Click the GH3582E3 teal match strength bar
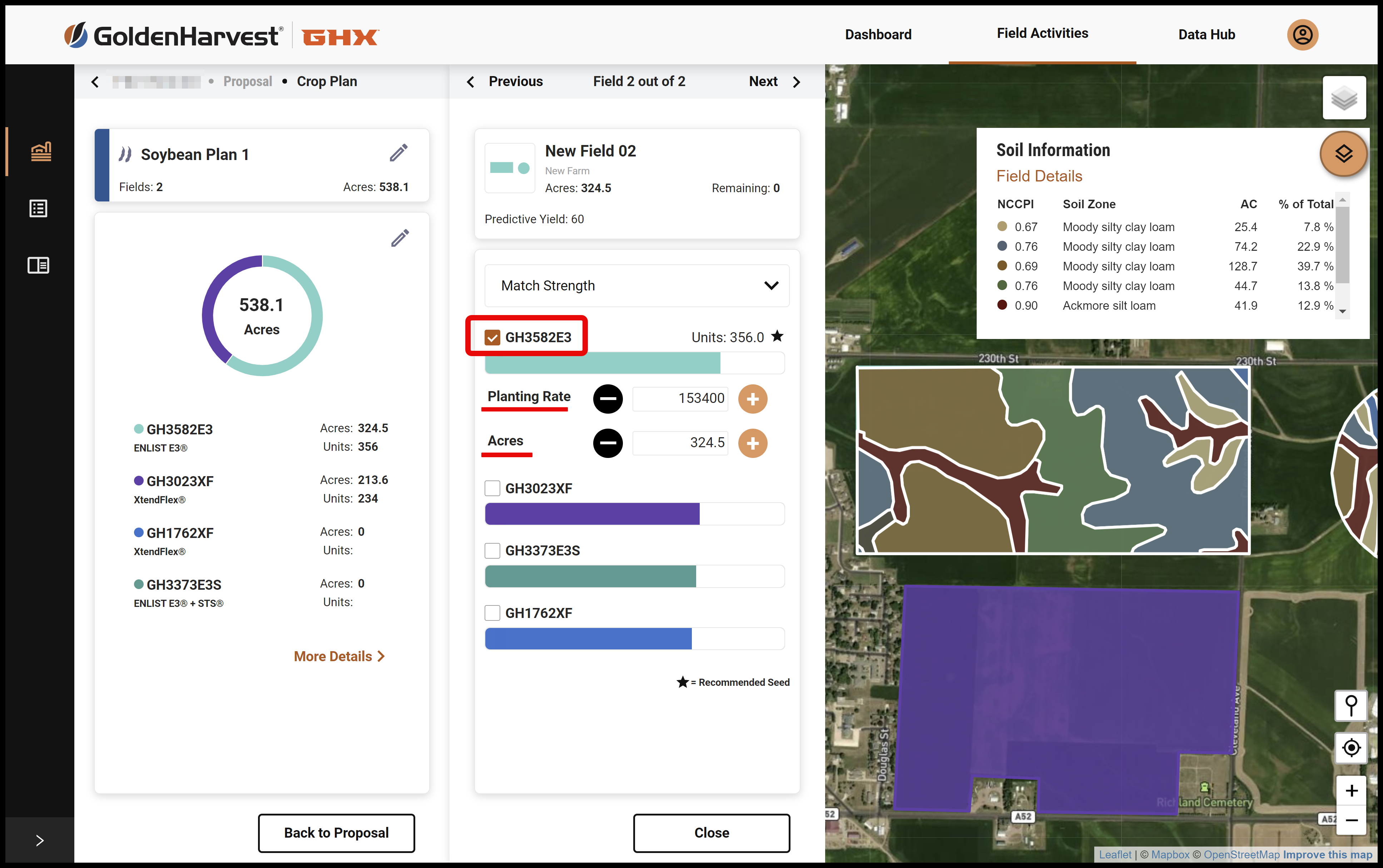 tap(635, 363)
